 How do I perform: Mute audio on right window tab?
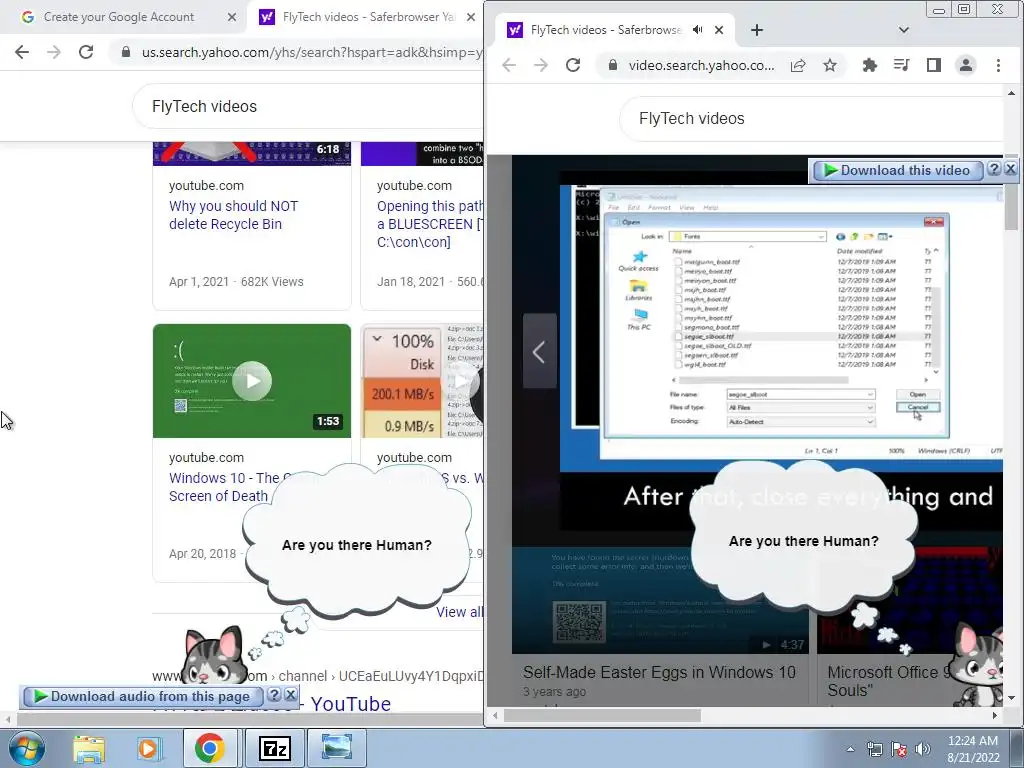coord(697,30)
